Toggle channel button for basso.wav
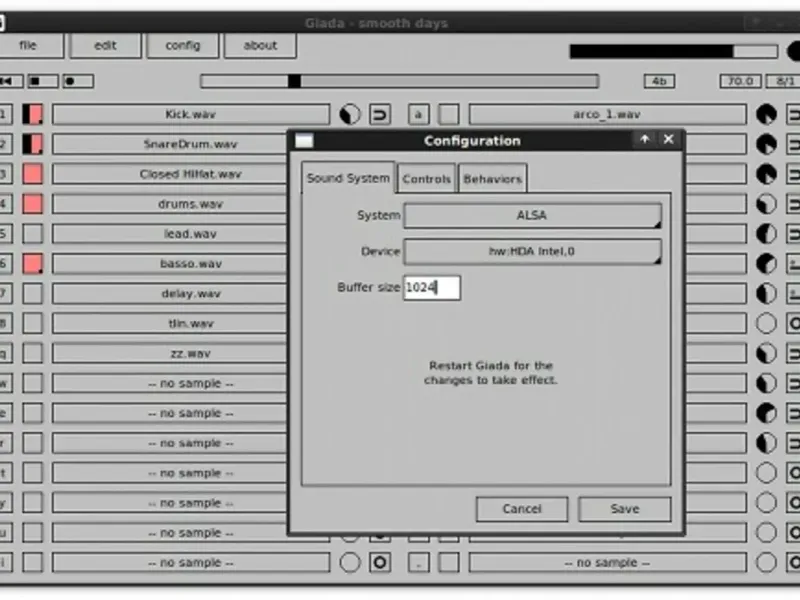Image resolution: width=800 pixels, height=600 pixels. [x=33, y=264]
